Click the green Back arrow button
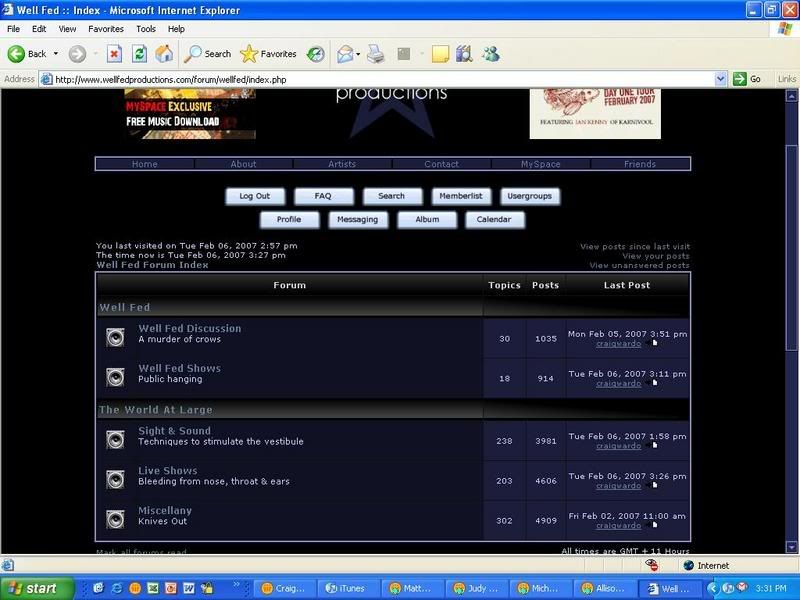 coord(16,54)
